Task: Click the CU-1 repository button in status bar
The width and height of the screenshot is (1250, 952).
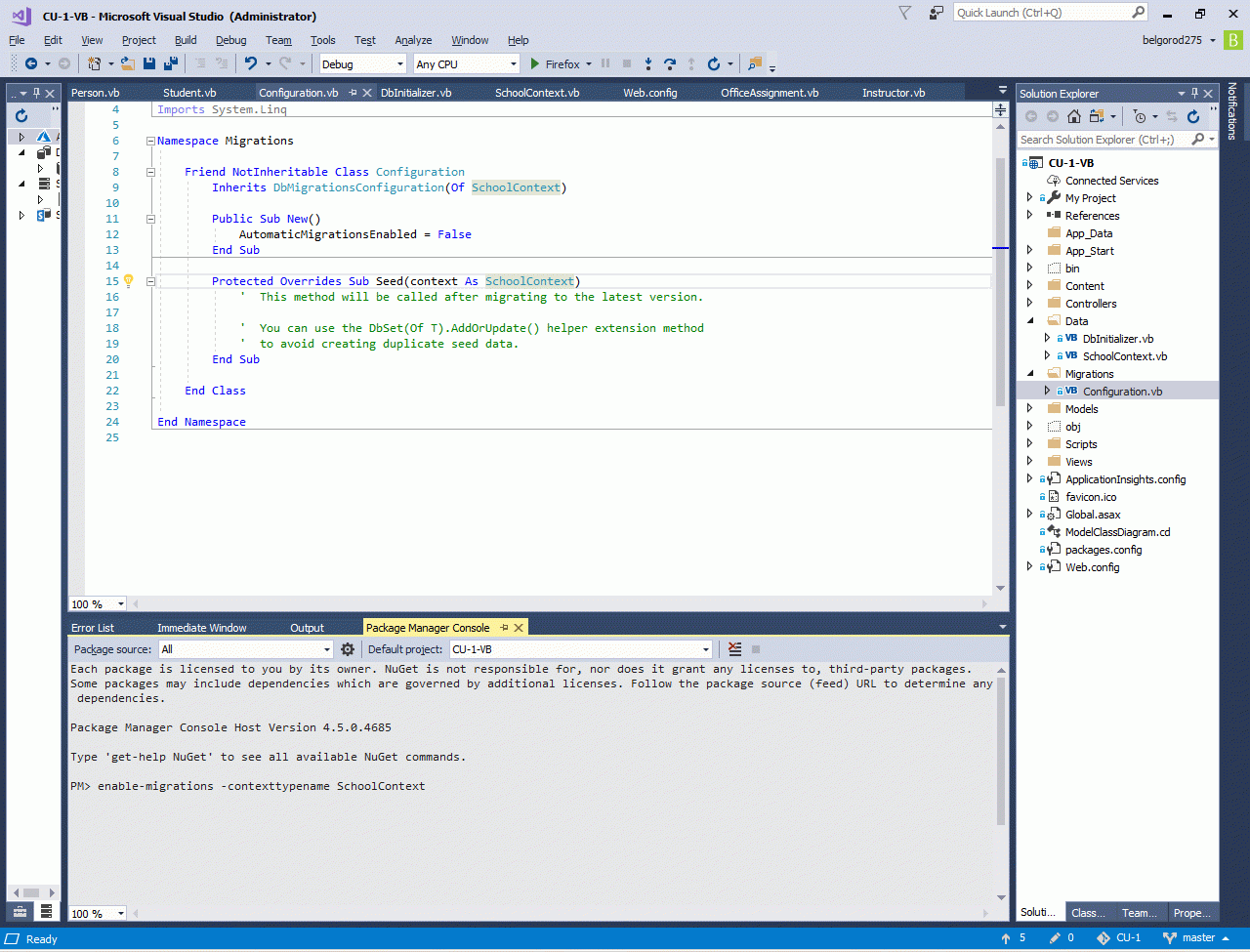Action: pos(1118,938)
